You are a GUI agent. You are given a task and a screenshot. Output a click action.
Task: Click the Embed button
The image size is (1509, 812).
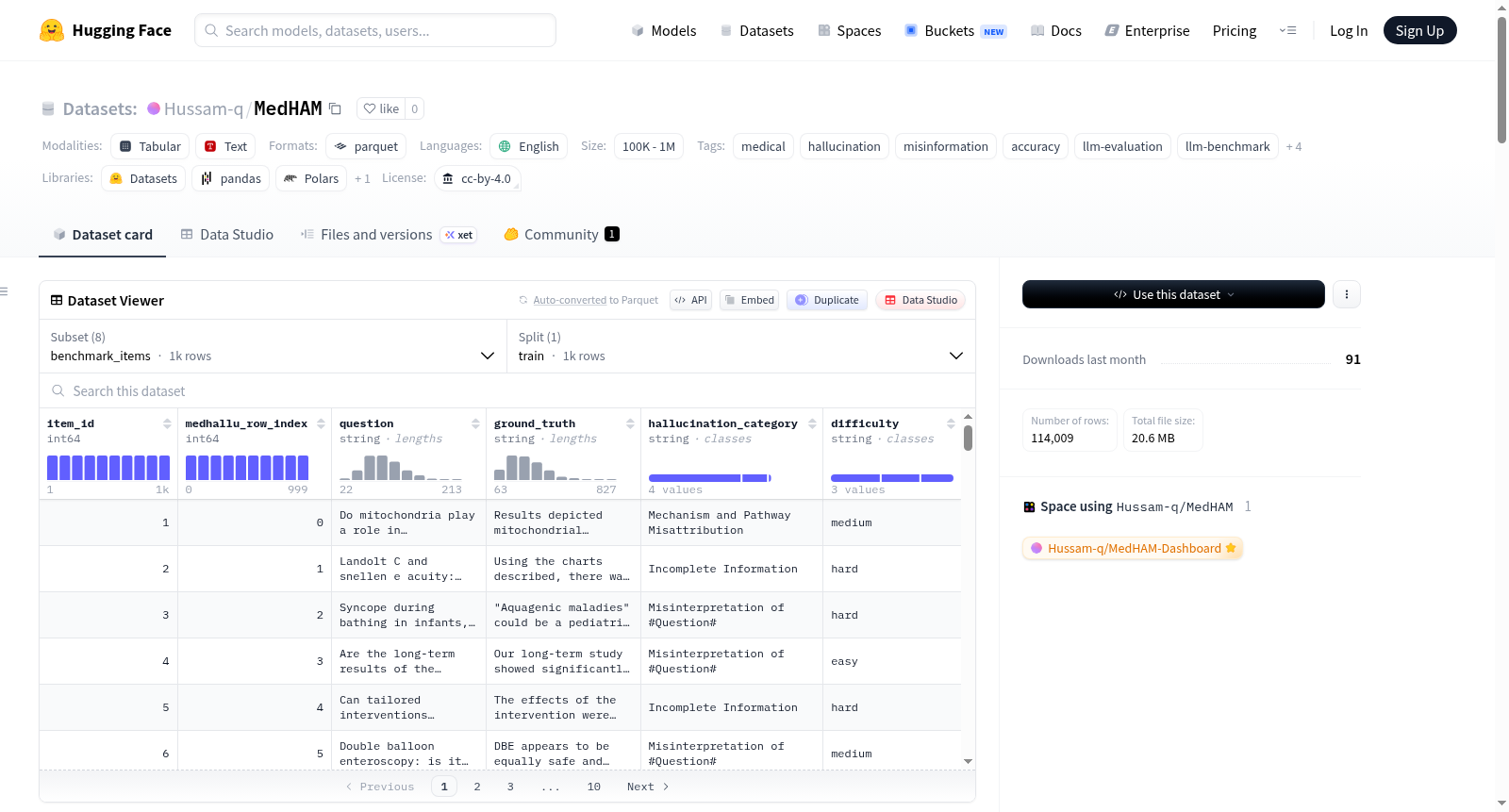click(749, 300)
